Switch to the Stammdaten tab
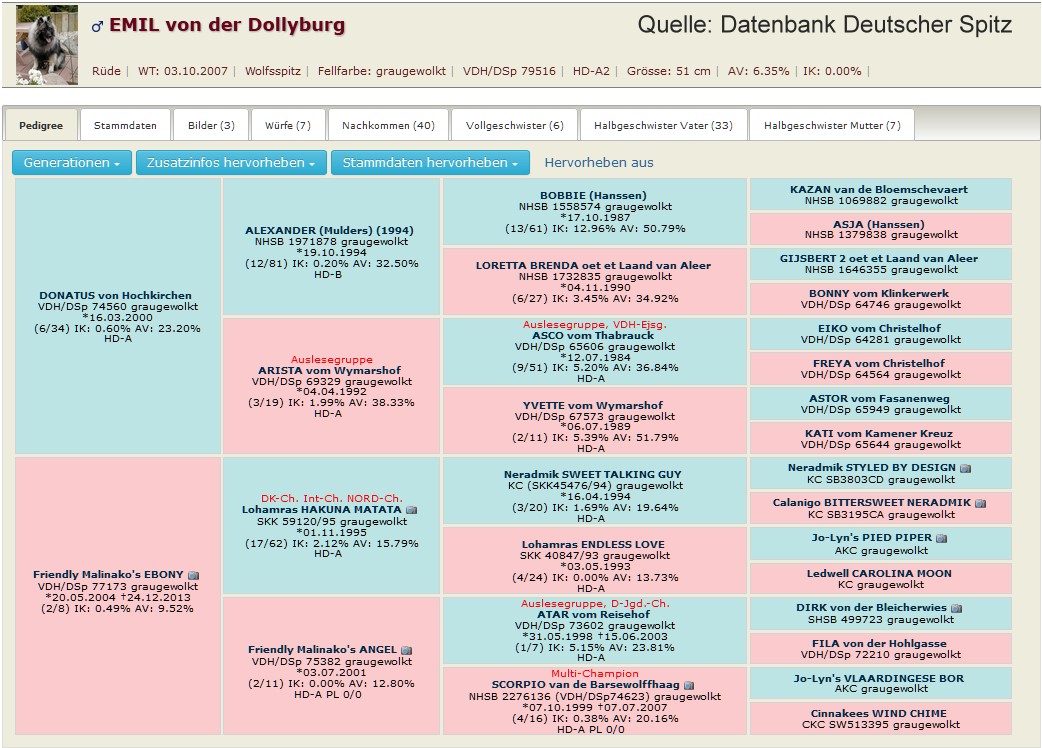1042x748 pixels. (x=125, y=126)
